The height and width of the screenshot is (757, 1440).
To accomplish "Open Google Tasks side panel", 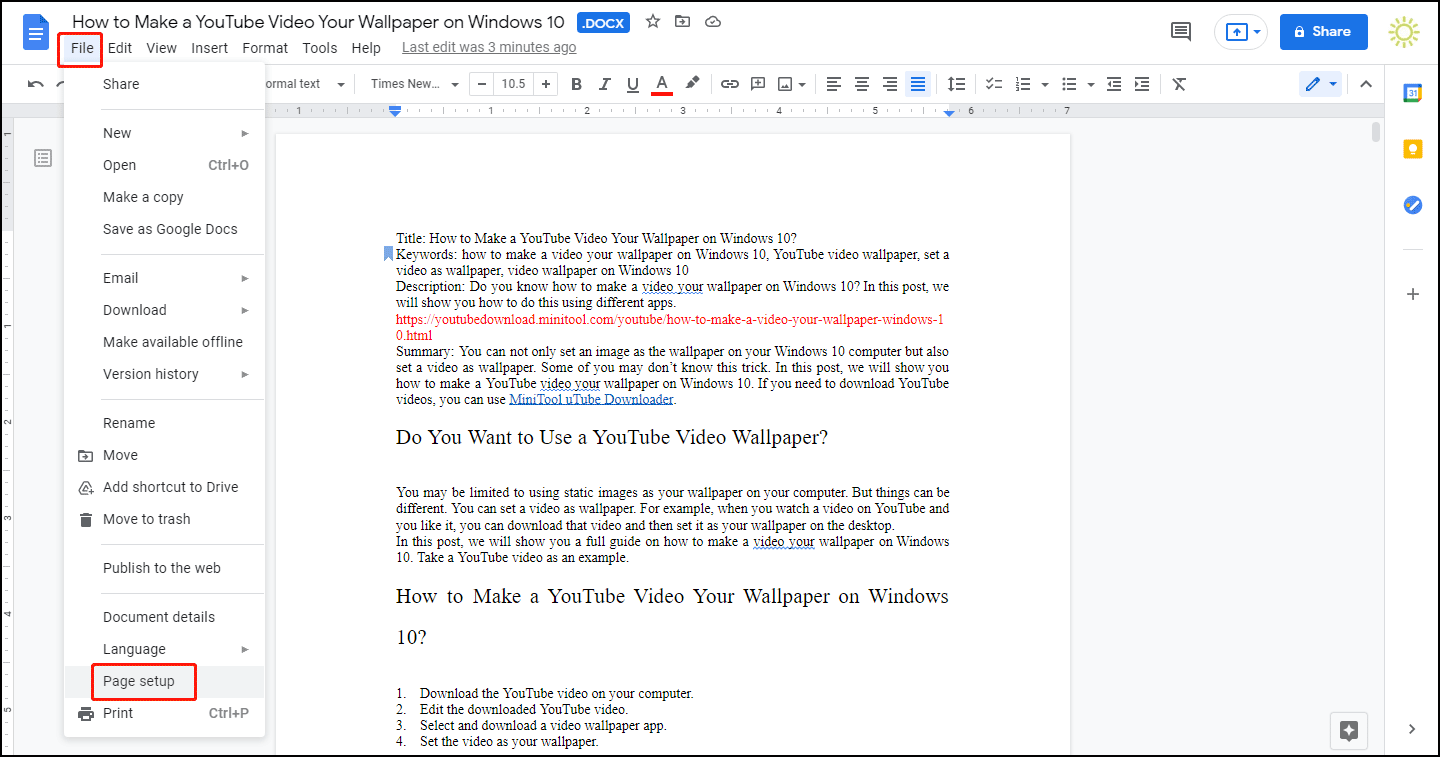I will pyautogui.click(x=1412, y=205).
